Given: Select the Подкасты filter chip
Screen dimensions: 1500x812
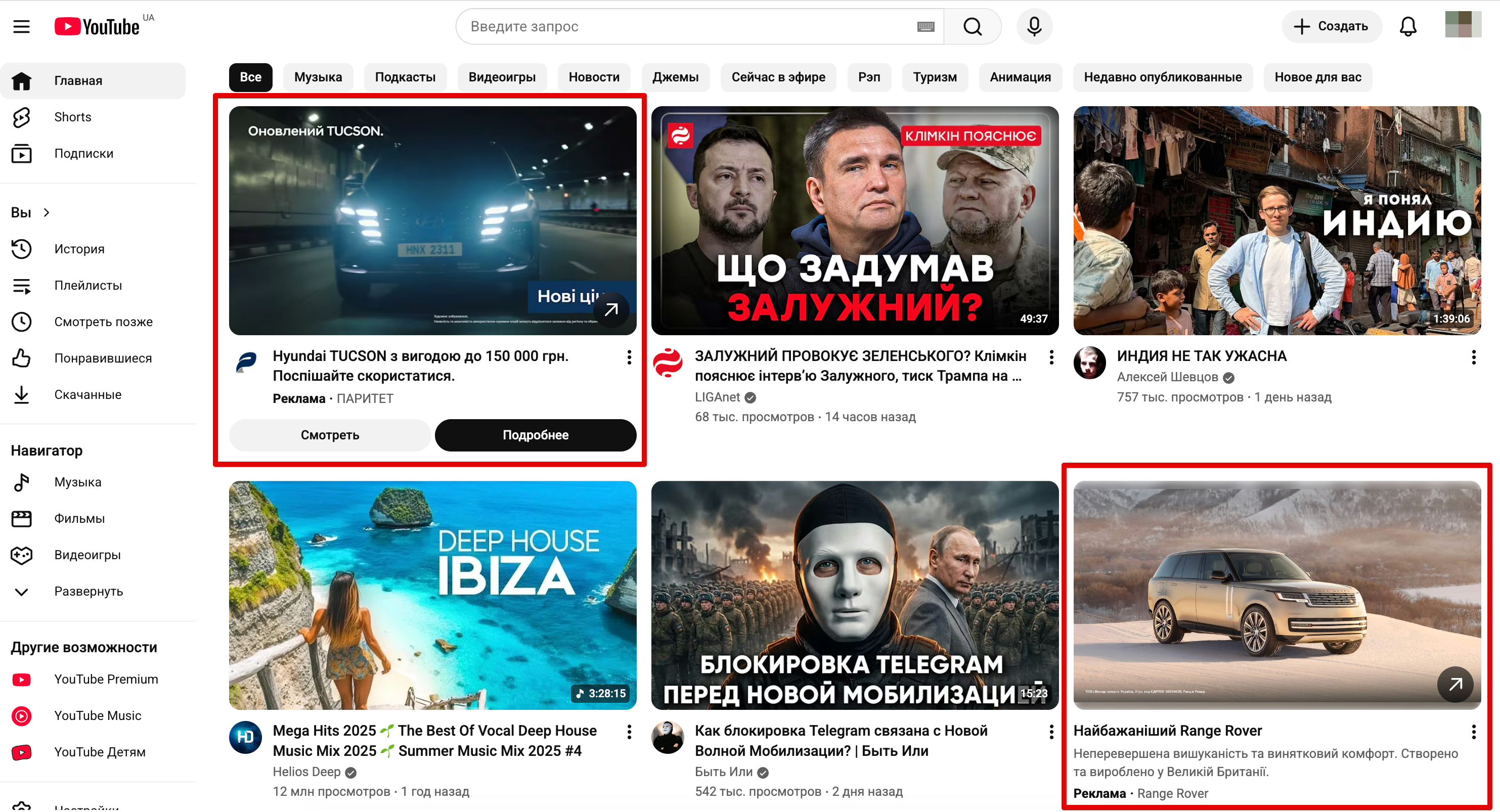Looking at the screenshot, I should [405, 77].
